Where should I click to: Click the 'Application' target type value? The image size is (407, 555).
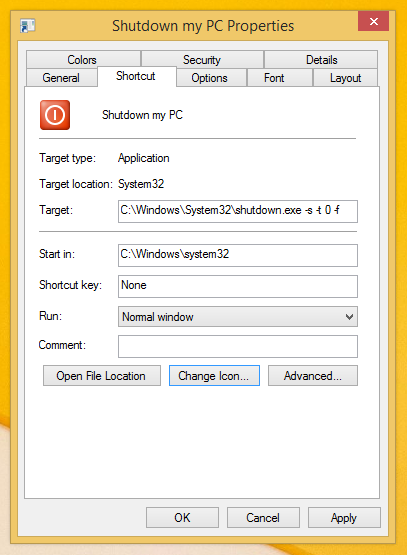[x=144, y=158]
